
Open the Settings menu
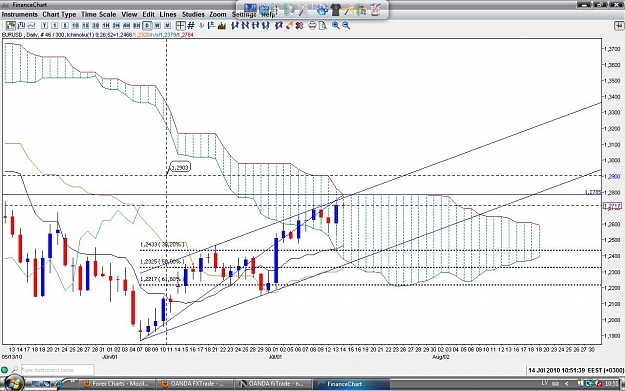click(x=244, y=14)
